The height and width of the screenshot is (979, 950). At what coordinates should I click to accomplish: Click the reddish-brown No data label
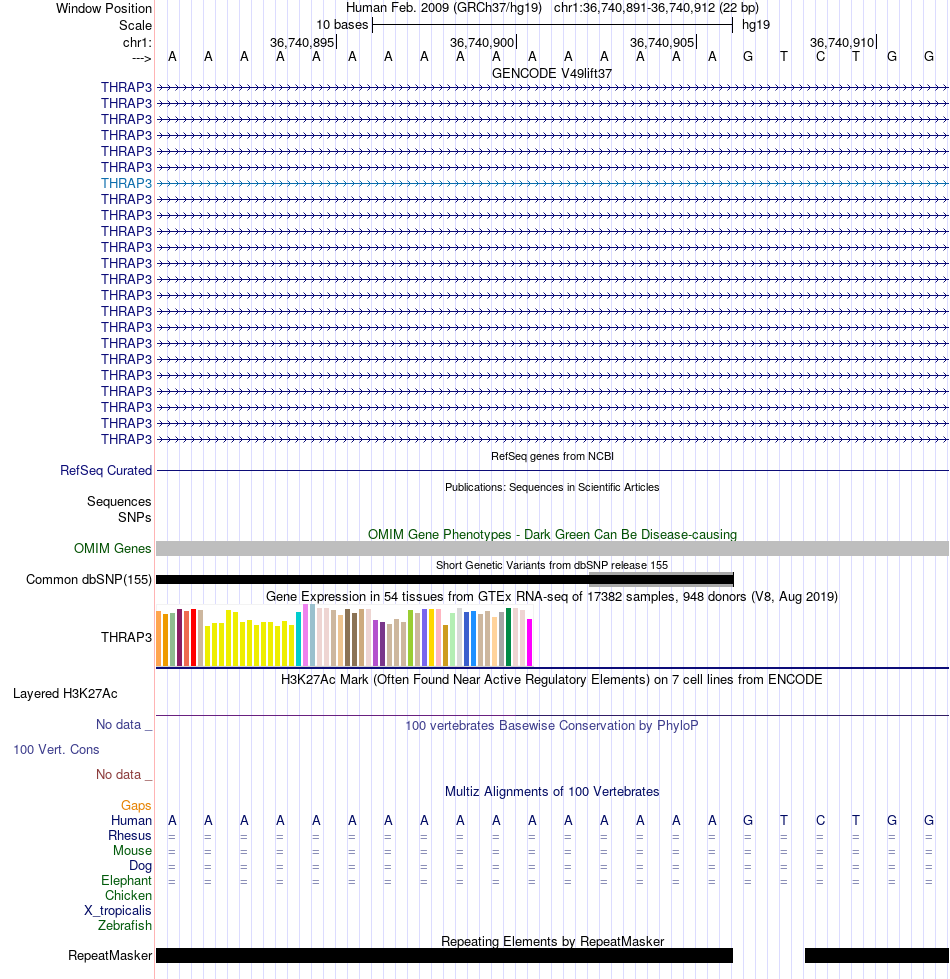pyautogui.click(x=124, y=774)
